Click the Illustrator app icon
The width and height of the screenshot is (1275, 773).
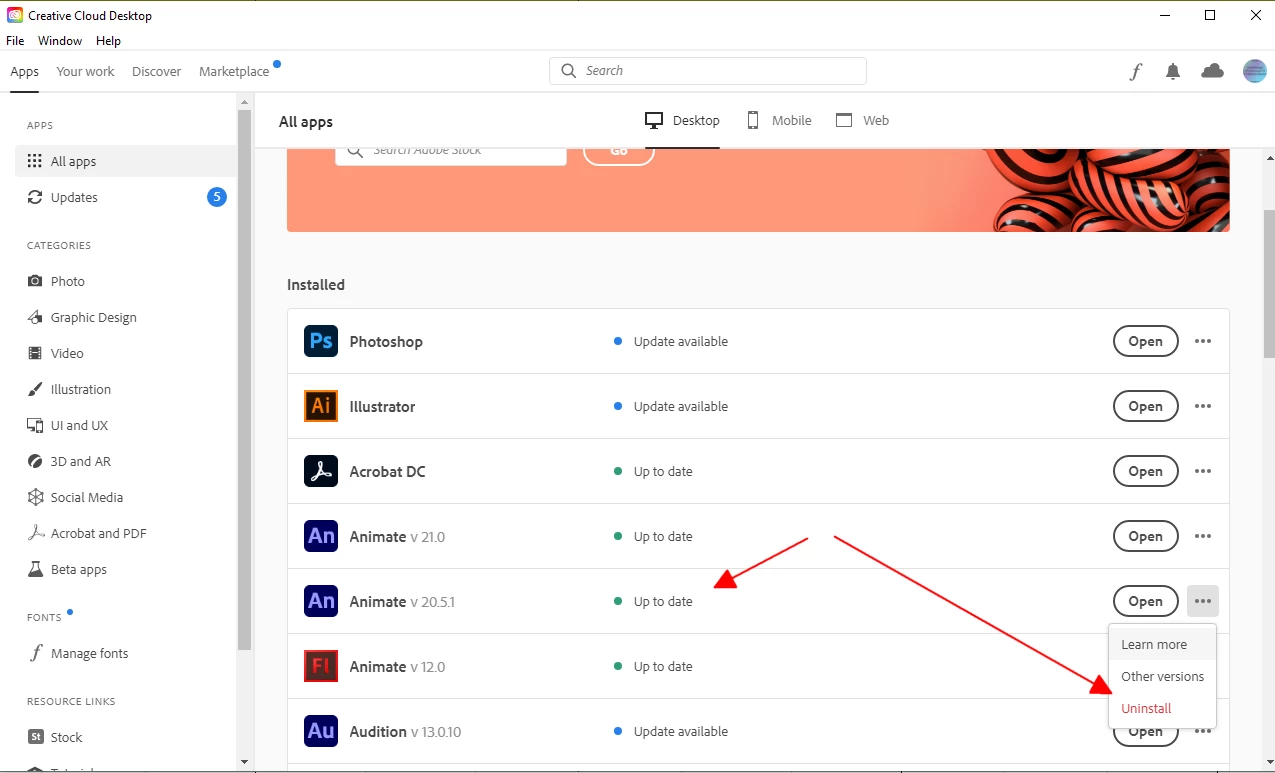click(x=321, y=406)
